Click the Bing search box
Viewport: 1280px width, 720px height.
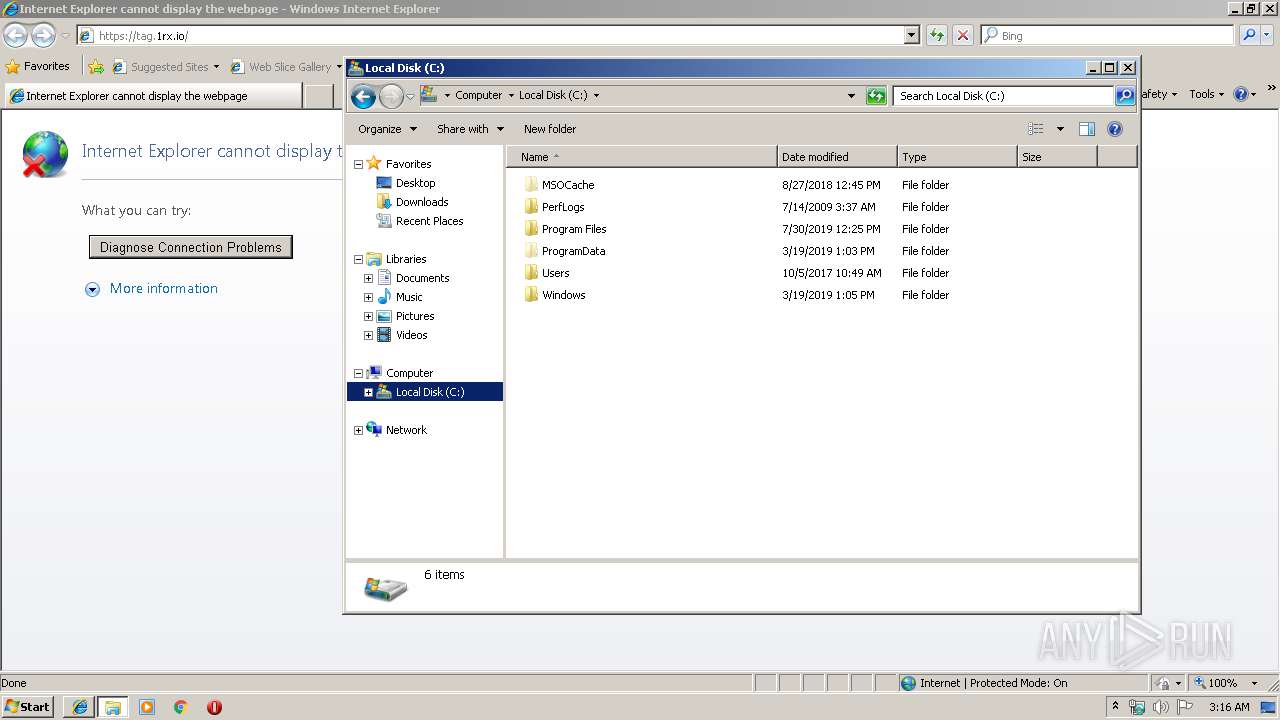1107,35
